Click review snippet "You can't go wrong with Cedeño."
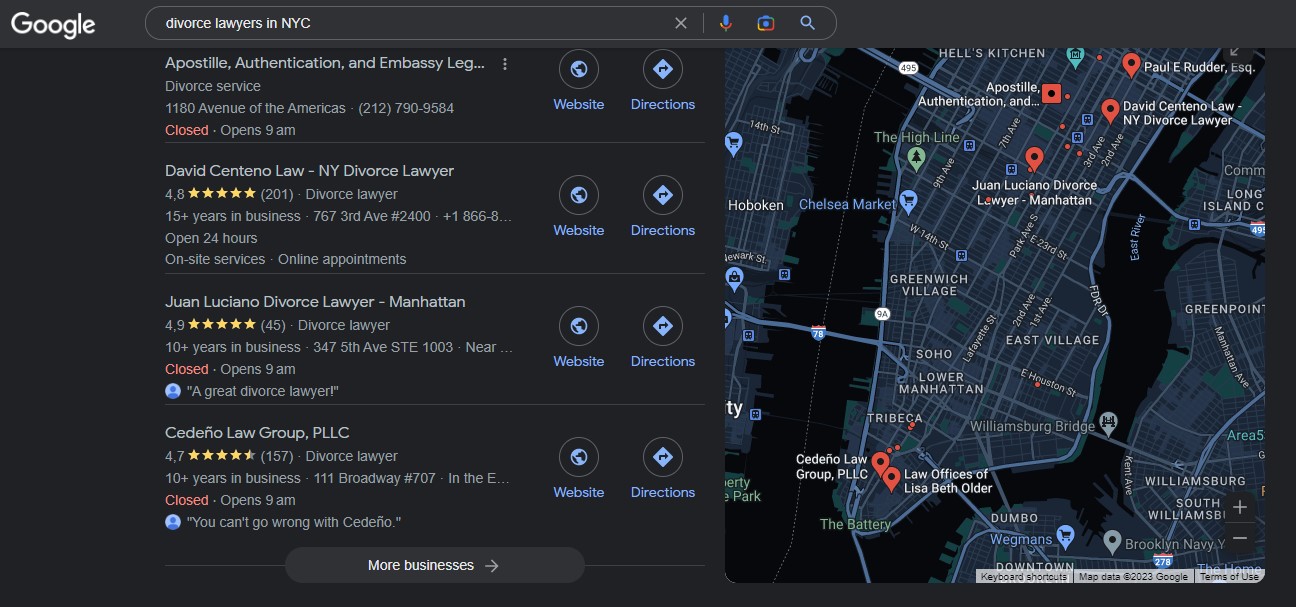This screenshot has width=1296, height=607. click(294, 522)
